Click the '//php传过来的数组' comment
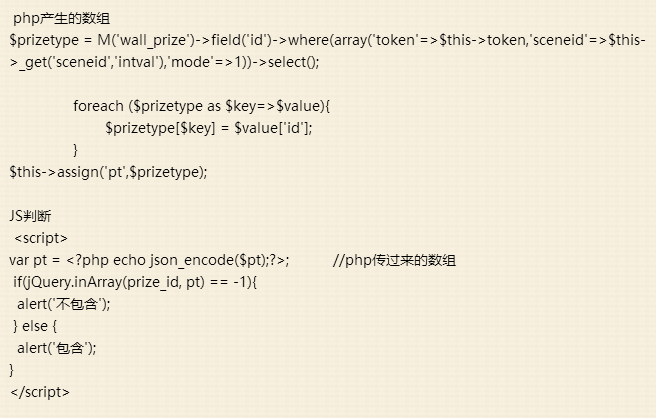The width and height of the screenshot is (656, 418). pyautogui.click(x=394, y=260)
